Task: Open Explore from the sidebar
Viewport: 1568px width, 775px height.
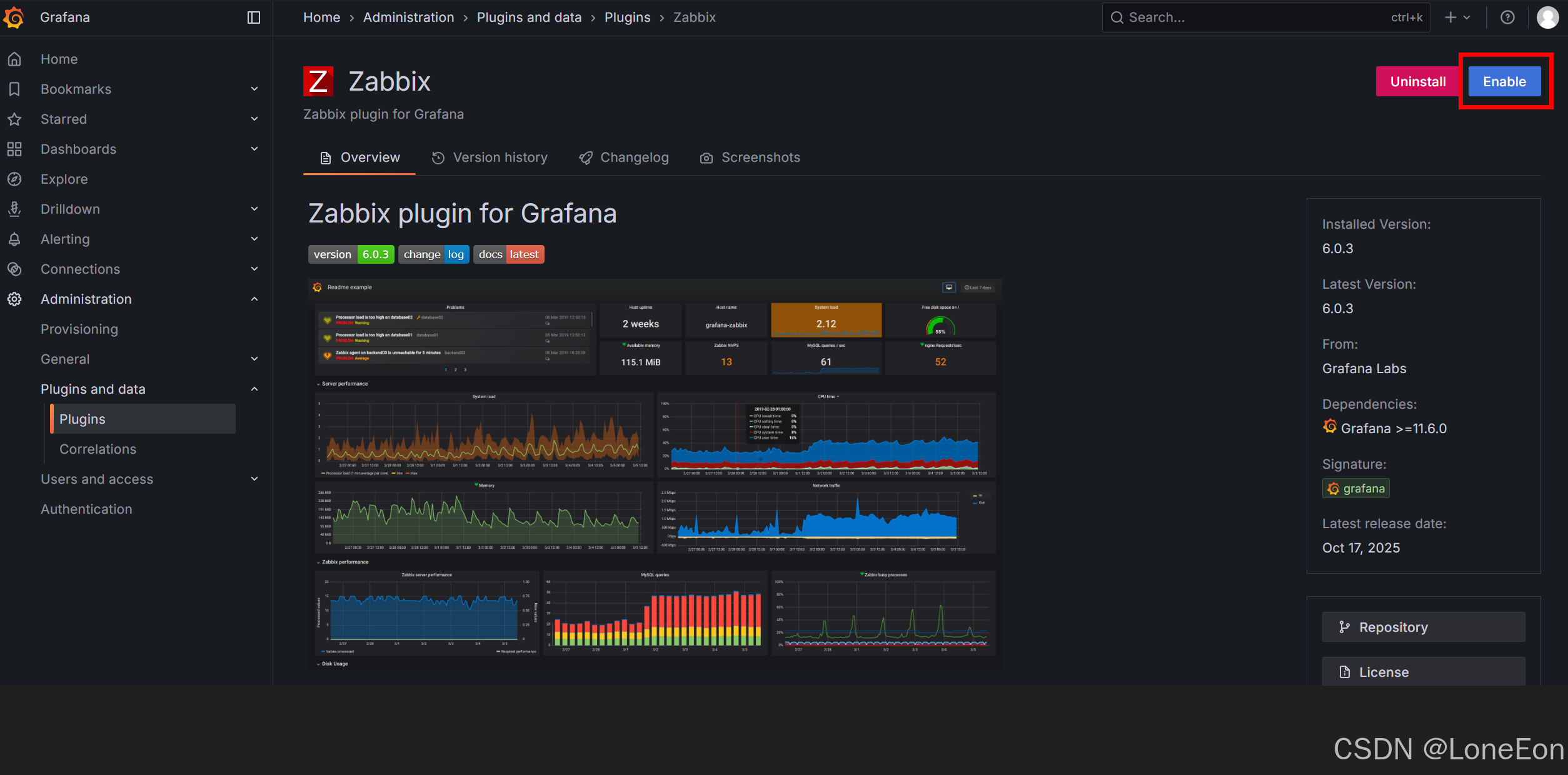Action: tap(64, 179)
